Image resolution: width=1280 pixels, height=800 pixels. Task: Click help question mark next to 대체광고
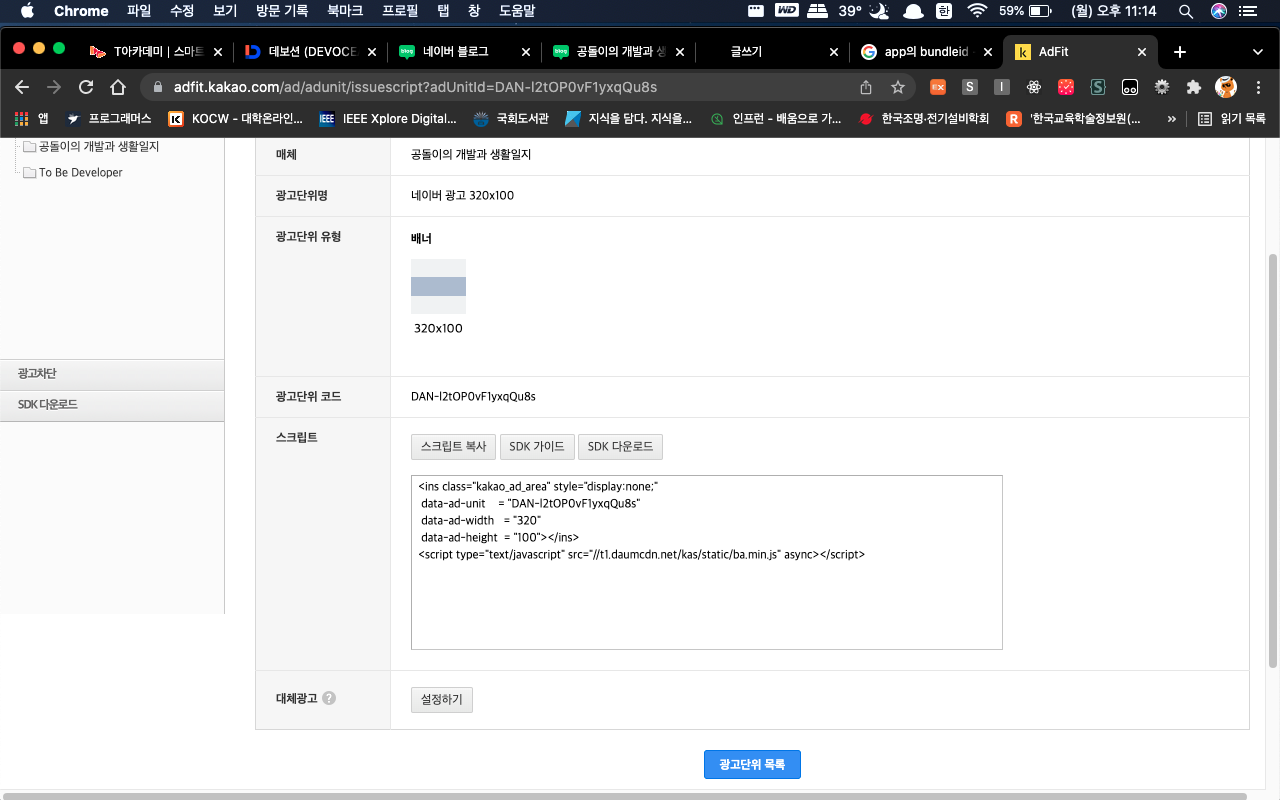pyautogui.click(x=329, y=698)
